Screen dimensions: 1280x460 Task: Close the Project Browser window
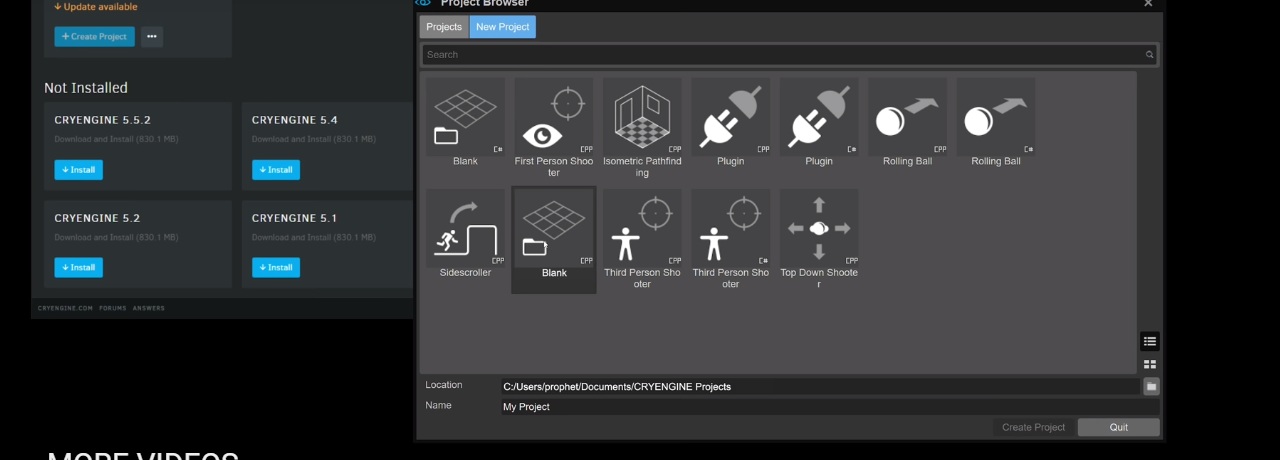click(x=1148, y=4)
